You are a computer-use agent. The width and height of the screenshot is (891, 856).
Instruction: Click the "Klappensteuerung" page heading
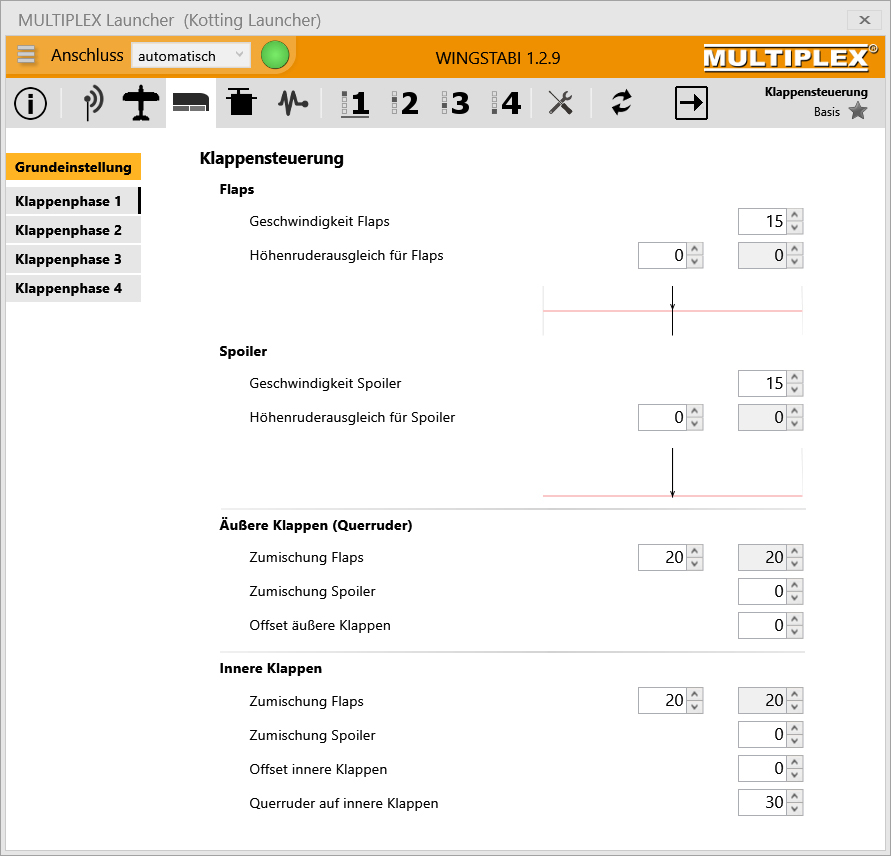(272, 158)
